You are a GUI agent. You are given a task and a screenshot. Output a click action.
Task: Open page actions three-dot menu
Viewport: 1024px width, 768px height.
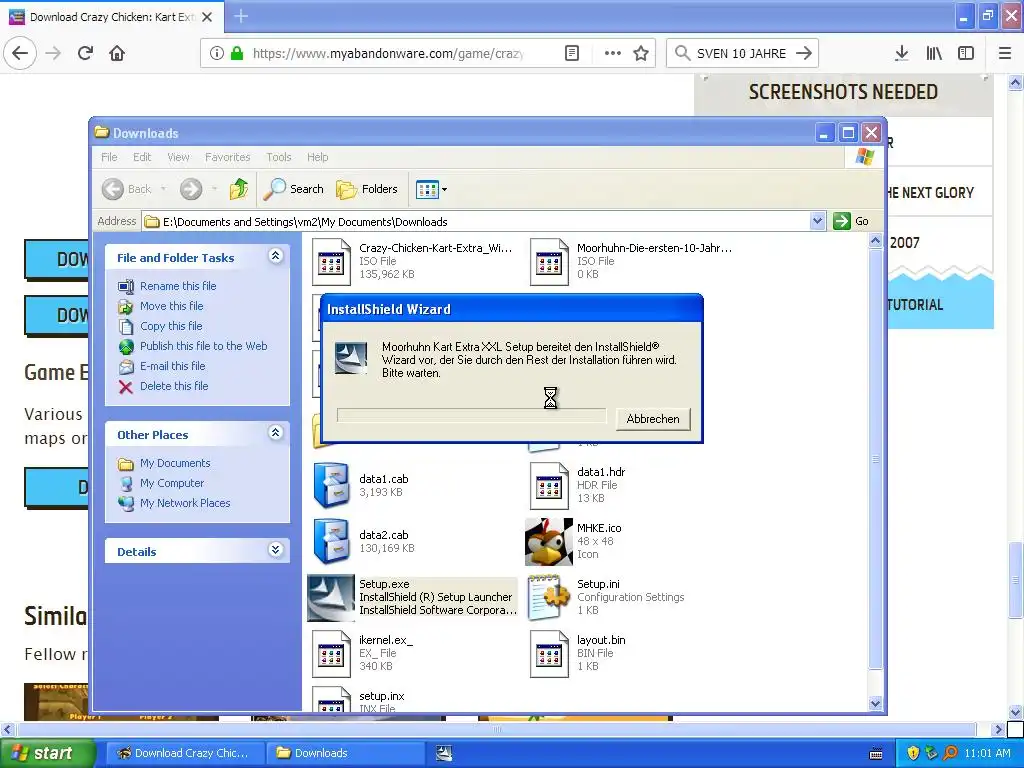(x=612, y=53)
